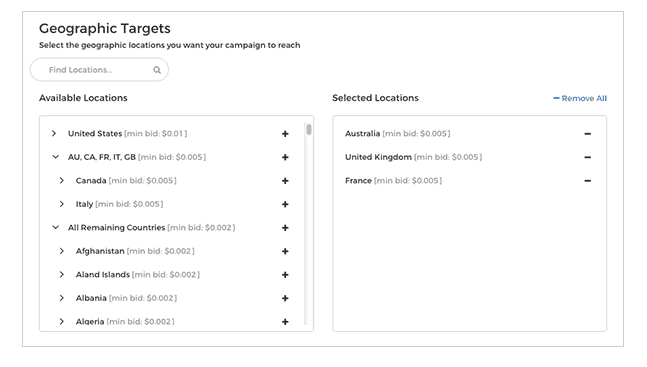This screenshot has height=367, width=647.
Task: Click the search magnifier icon in Find Locations
Action: coord(157,70)
